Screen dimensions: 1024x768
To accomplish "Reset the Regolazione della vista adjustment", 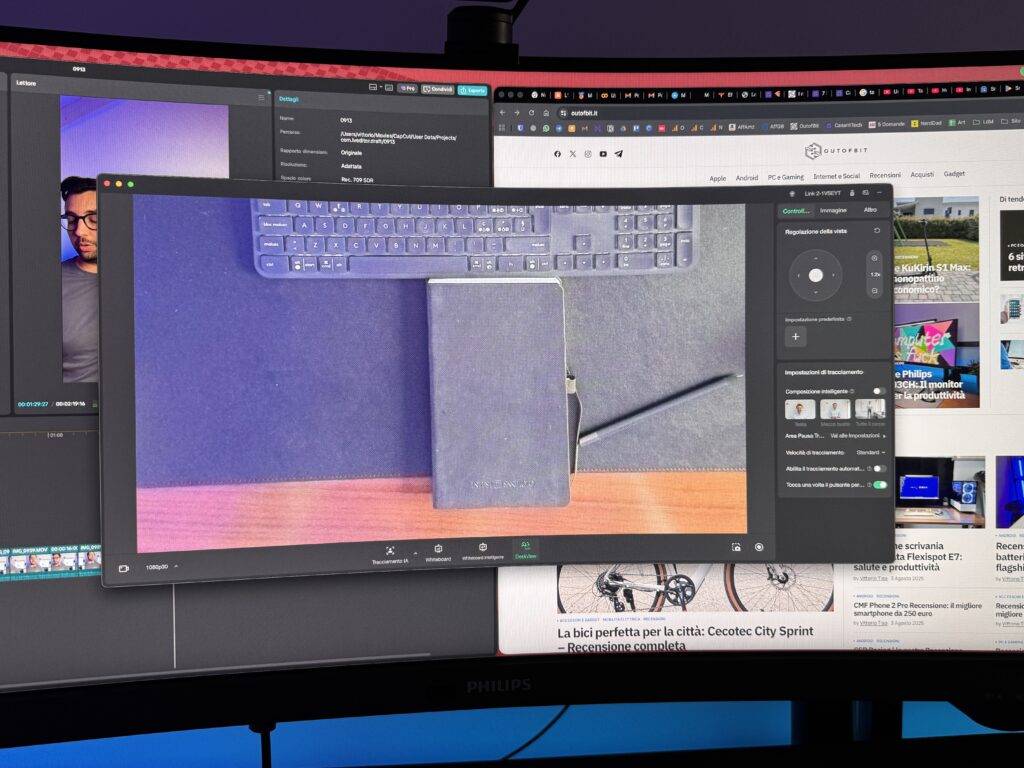I will point(876,230).
